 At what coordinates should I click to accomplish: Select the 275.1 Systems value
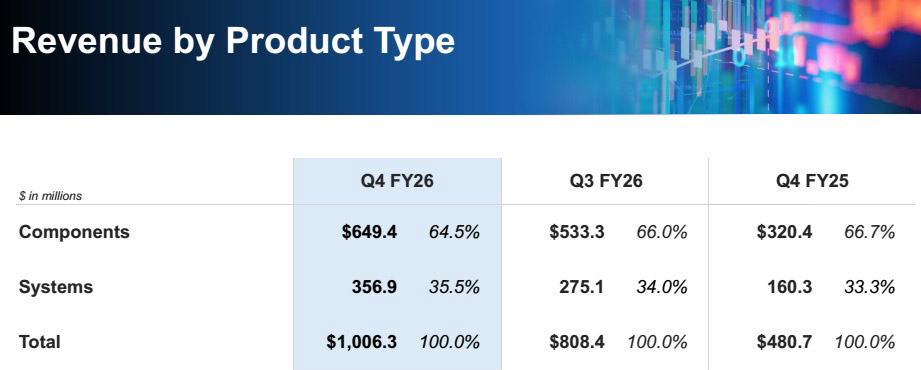pos(581,287)
